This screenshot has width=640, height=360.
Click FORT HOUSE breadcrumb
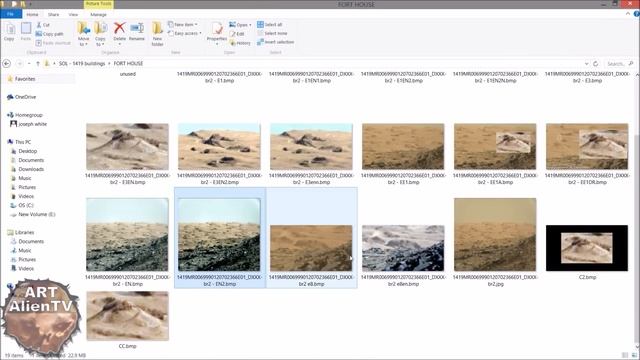(128, 64)
